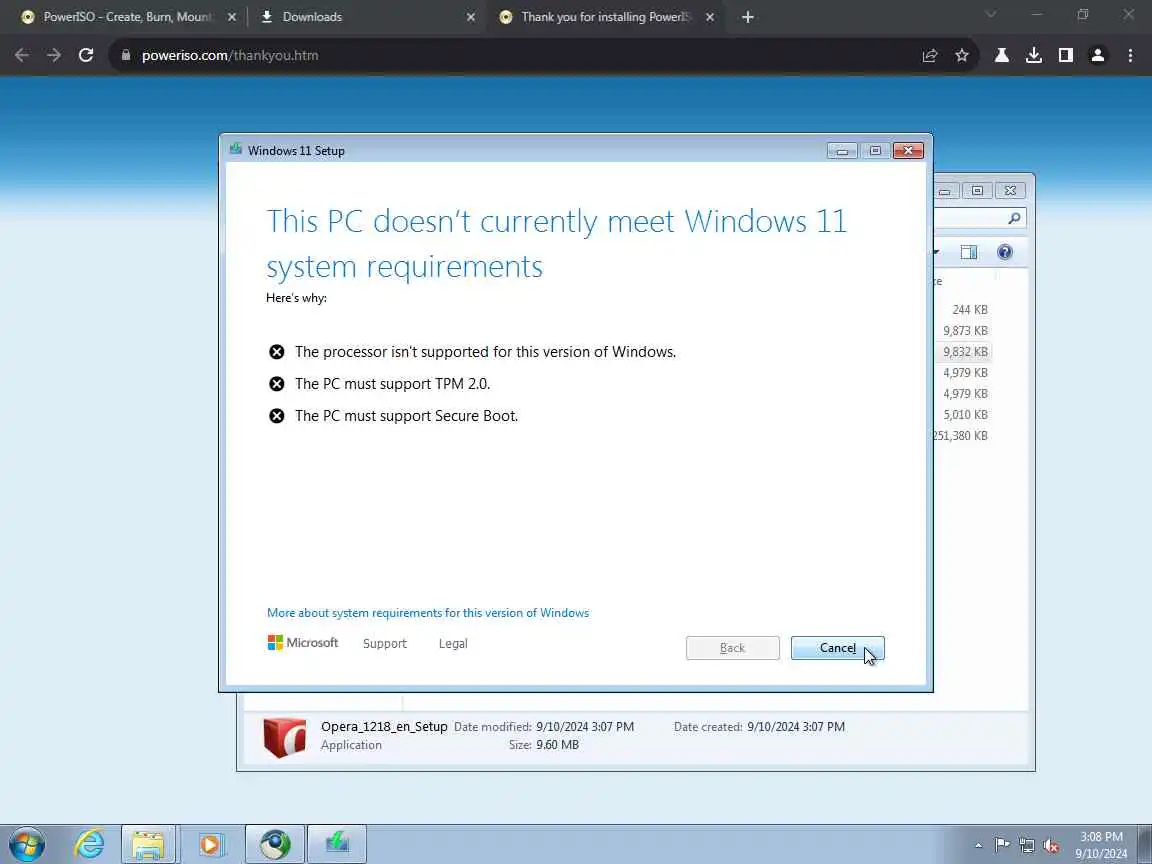Open the browser downloads icon

(x=1034, y=55)
